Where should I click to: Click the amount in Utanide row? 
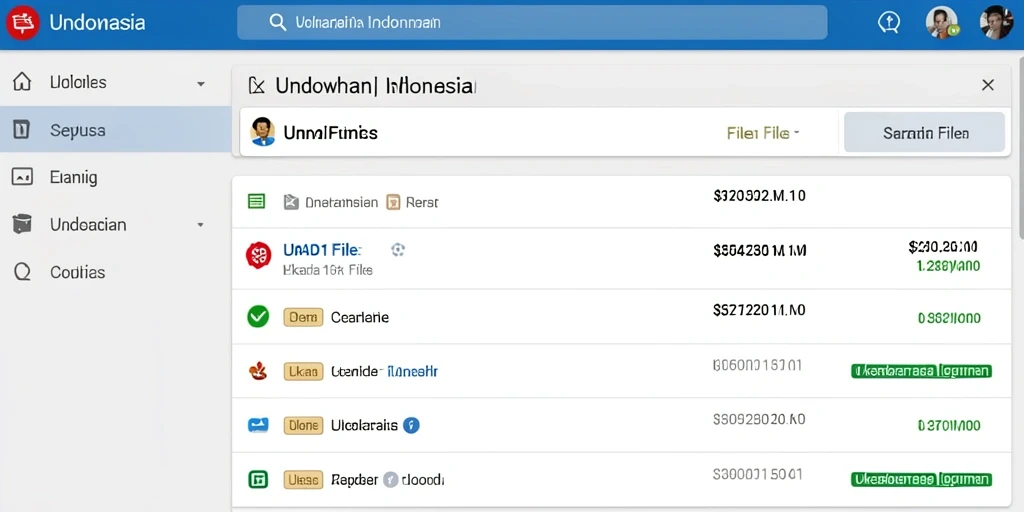point(757,365)
